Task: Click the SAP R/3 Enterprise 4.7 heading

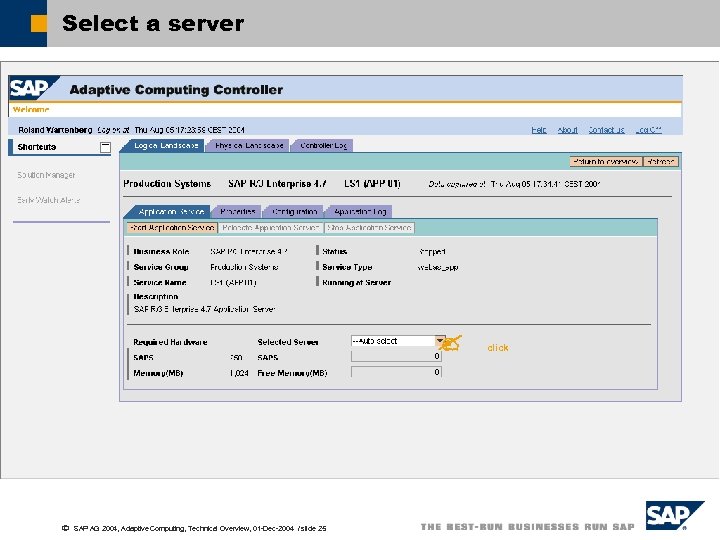Action: [x=277, y=184]
